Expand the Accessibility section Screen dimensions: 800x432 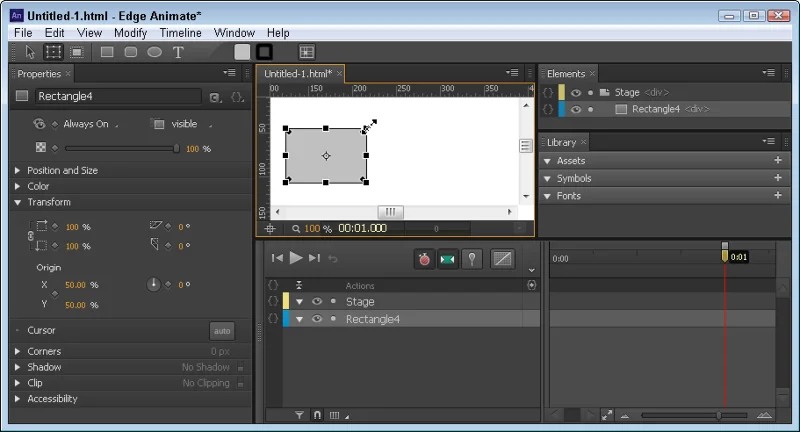(x=17, y=399)
